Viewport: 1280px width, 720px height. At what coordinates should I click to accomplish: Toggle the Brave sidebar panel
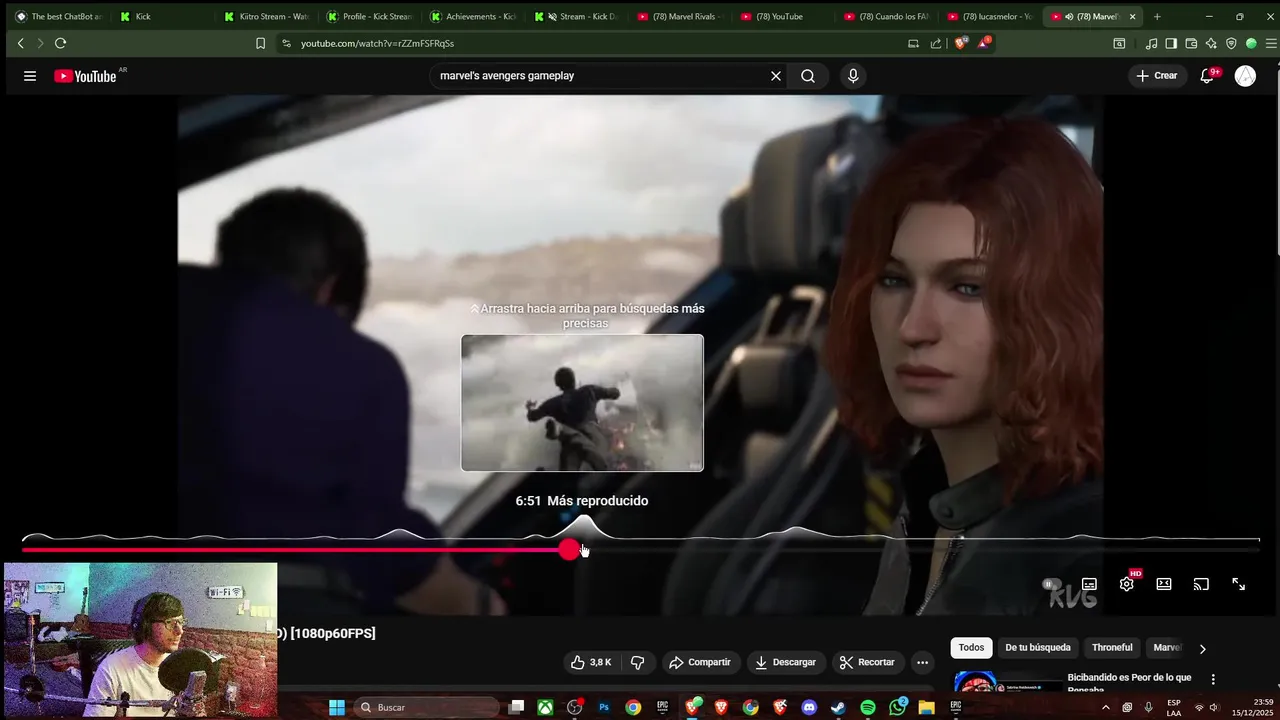[x=1171, y=43]
